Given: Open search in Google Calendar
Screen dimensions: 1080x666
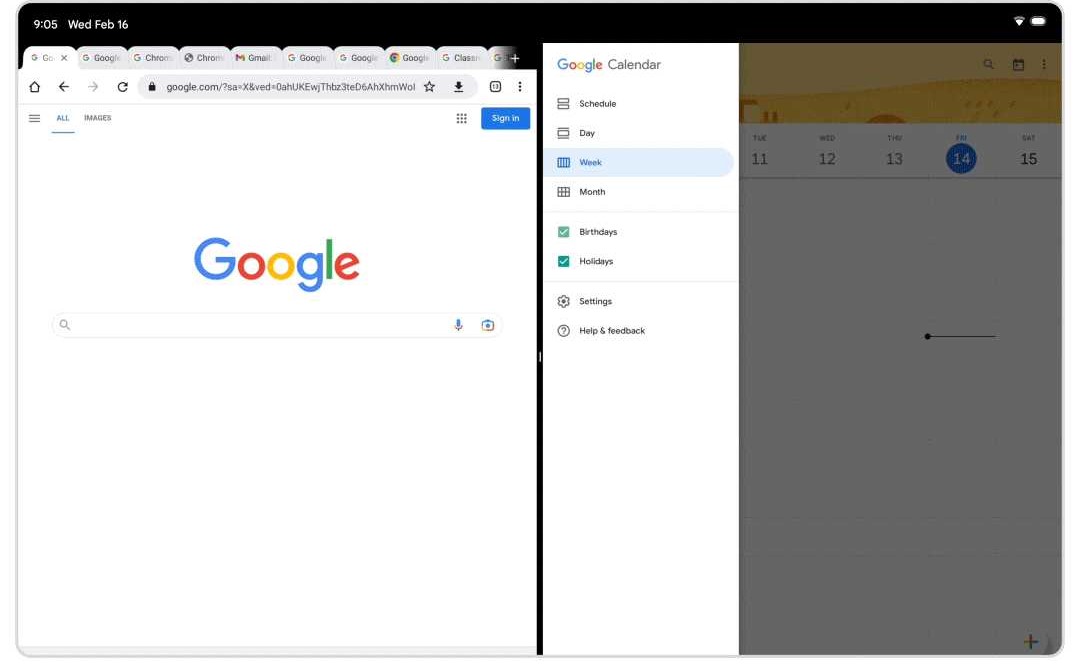Looking at the screenshot, I should (988, 63).
